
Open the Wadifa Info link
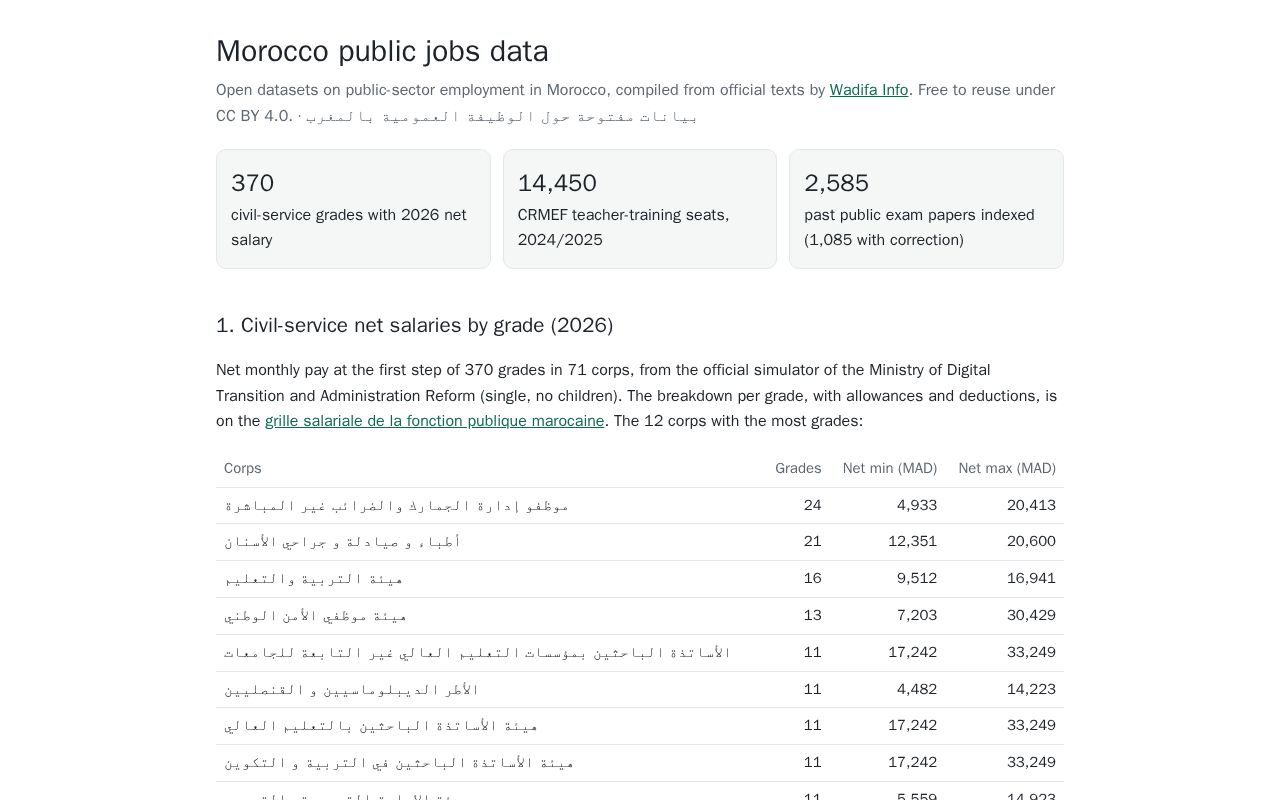pyautogui.click(x=868, y=90)
